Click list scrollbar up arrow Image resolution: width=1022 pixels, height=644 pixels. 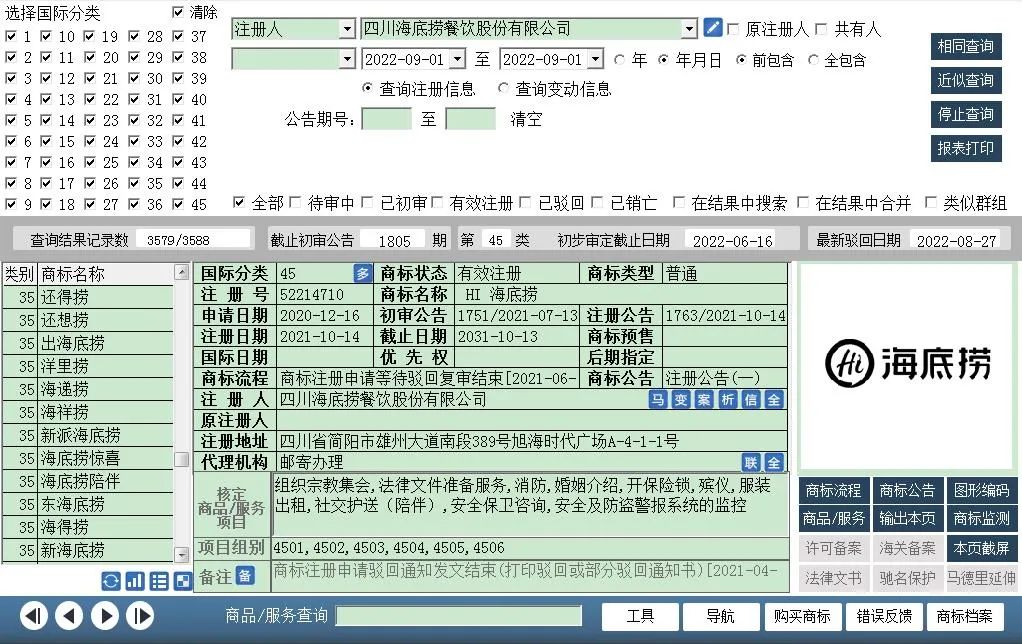[182, 272]
